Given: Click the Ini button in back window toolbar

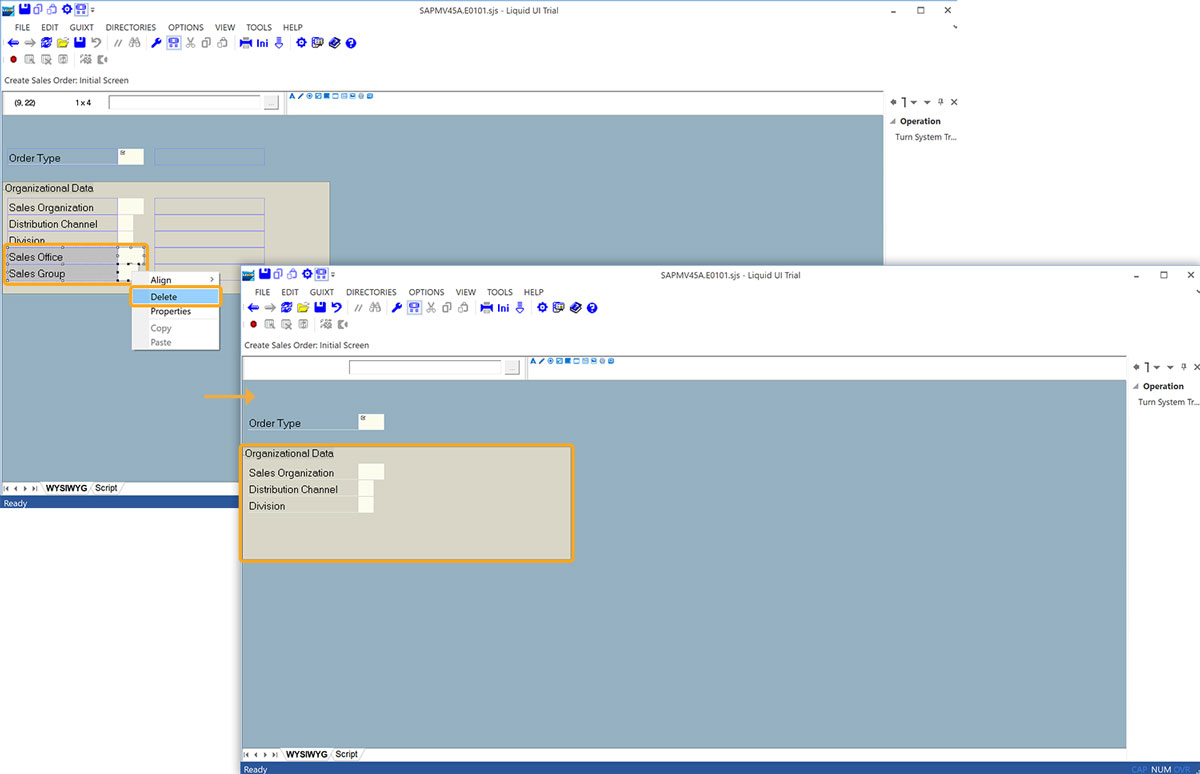Looking at the screenshot, I should click(x=262, y=43).
